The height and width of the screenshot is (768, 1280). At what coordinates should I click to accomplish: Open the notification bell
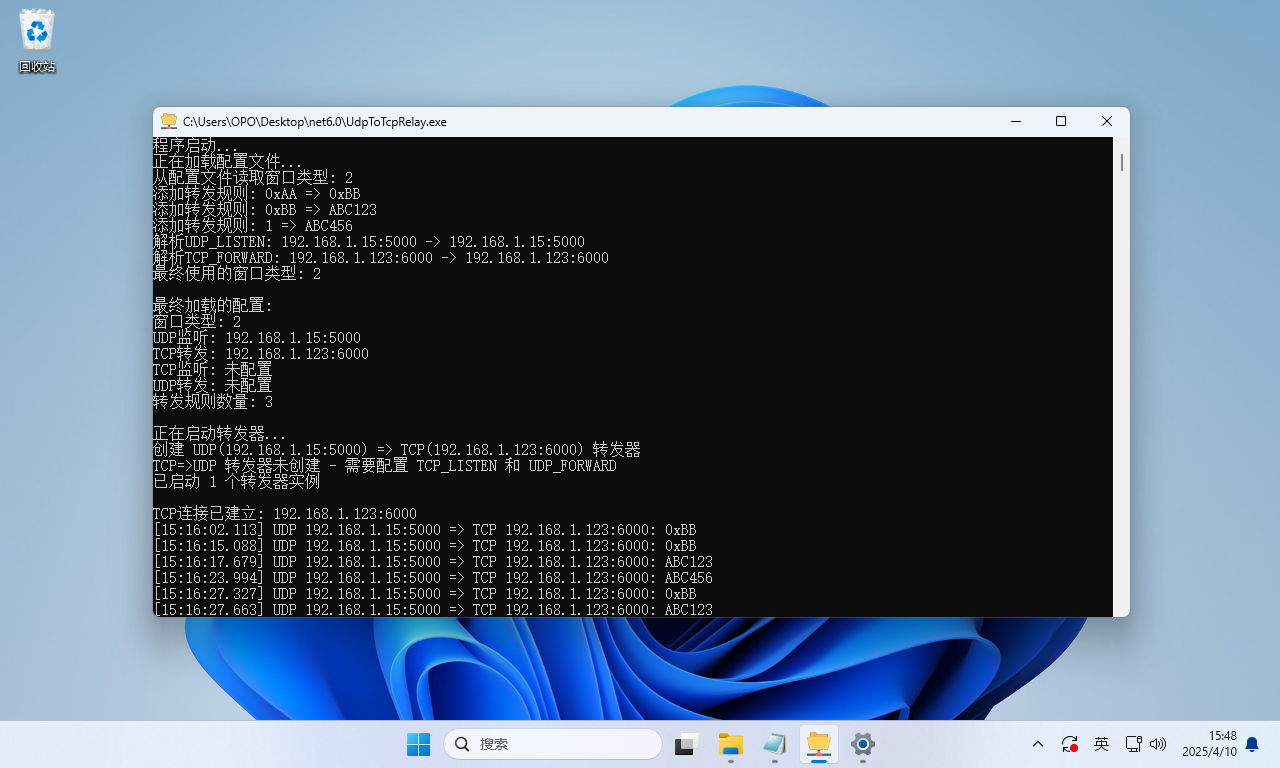coord(1251,744)
